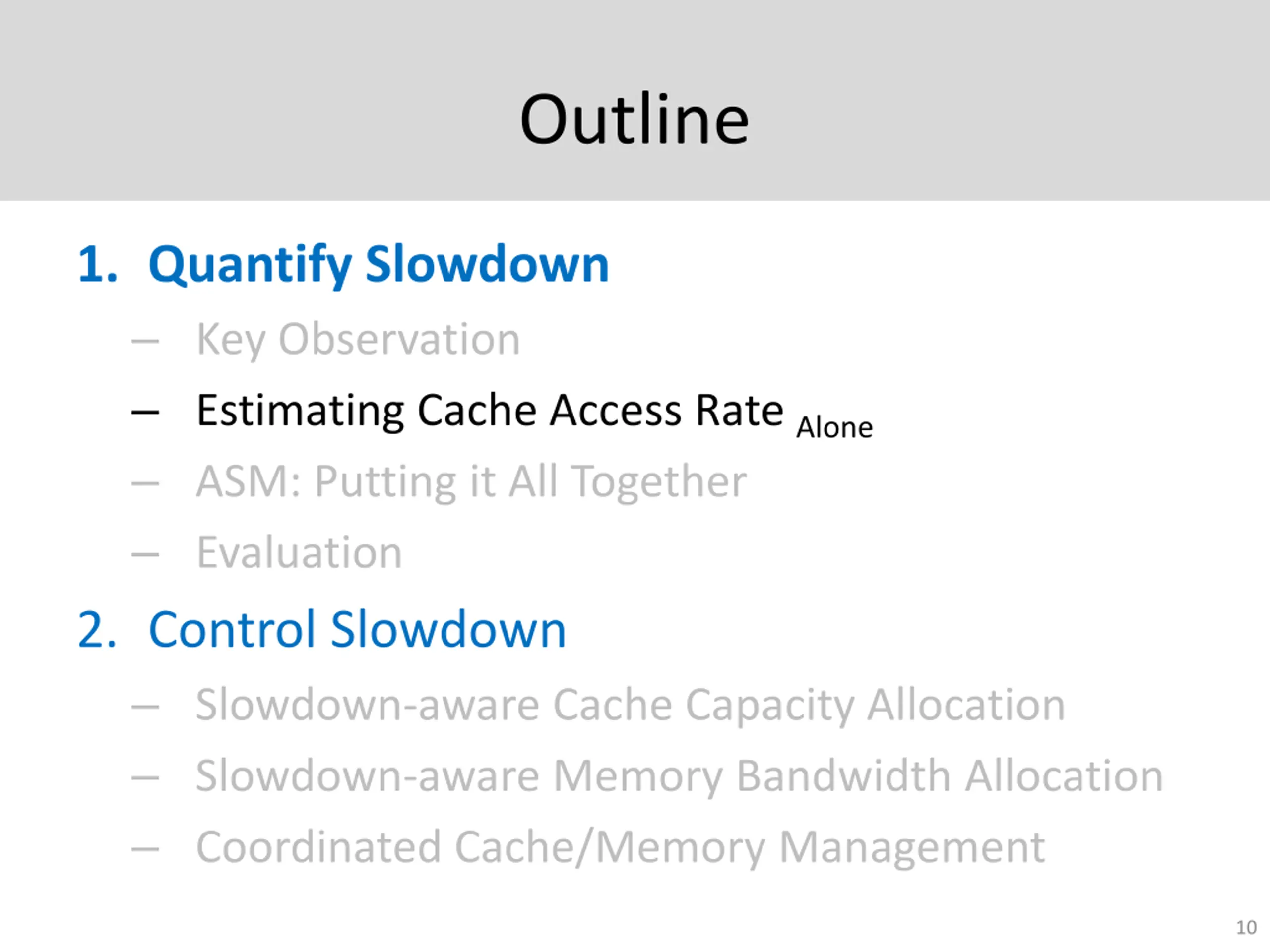Click the number "2." list marker

pyautogui.click(x=98, y=630)
